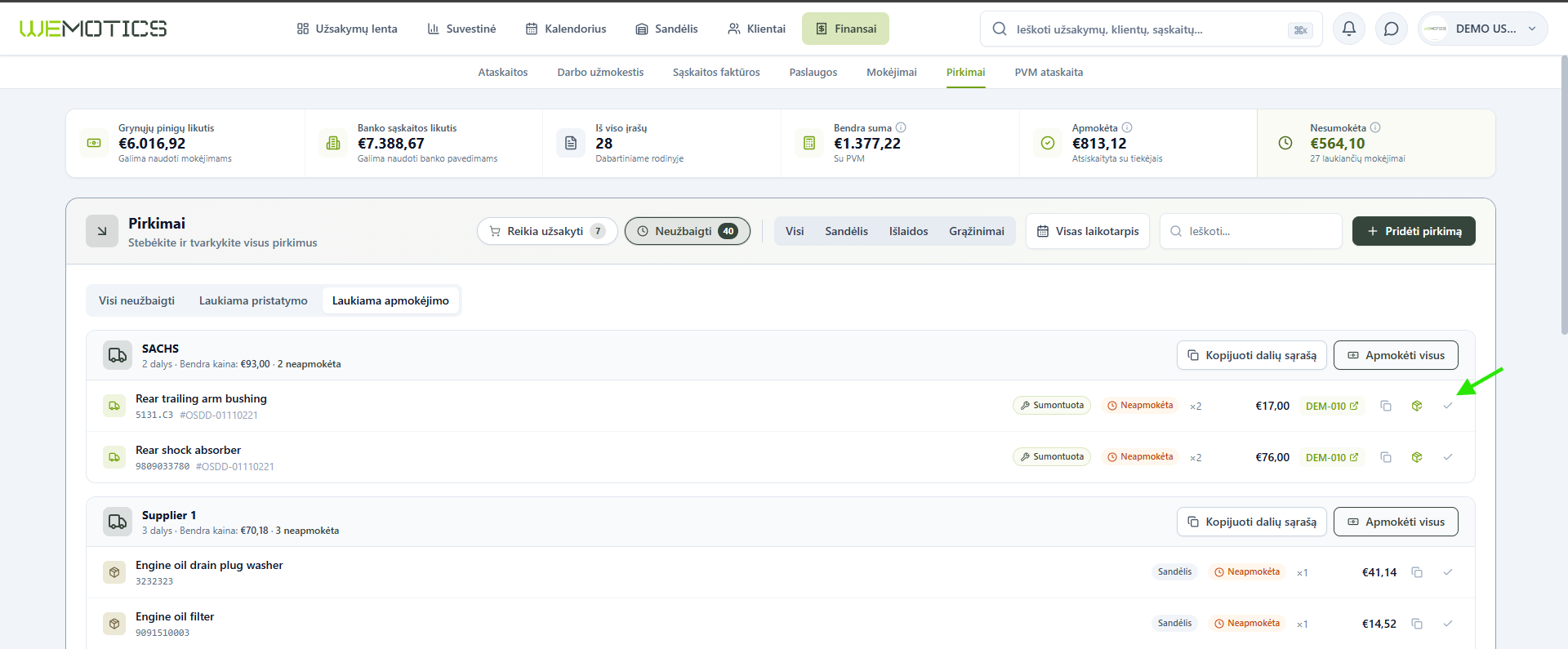This screenshot has height=649, width=1568.
Task: Open the chat messages icon
Action: [1392, 29]
